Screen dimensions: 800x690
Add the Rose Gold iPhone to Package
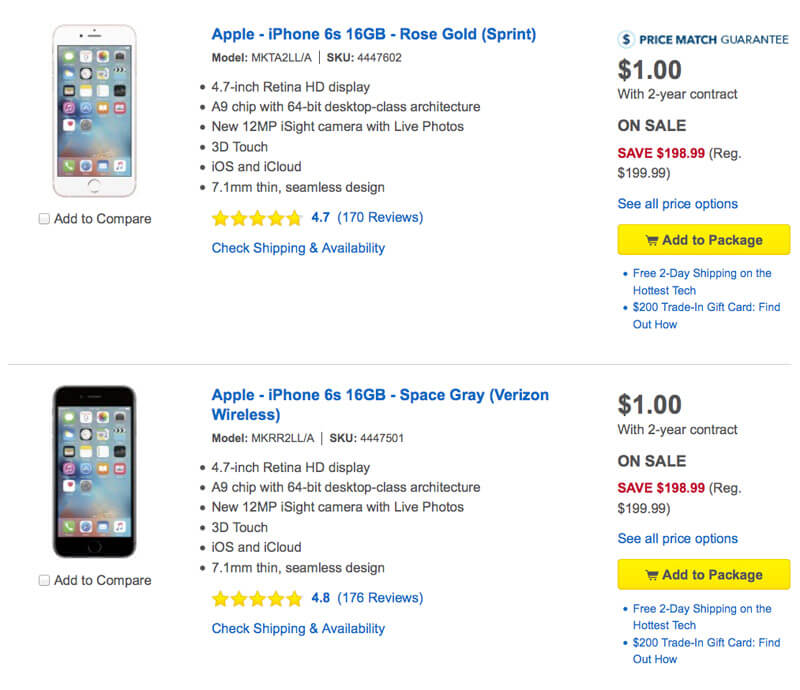(704, 240)
